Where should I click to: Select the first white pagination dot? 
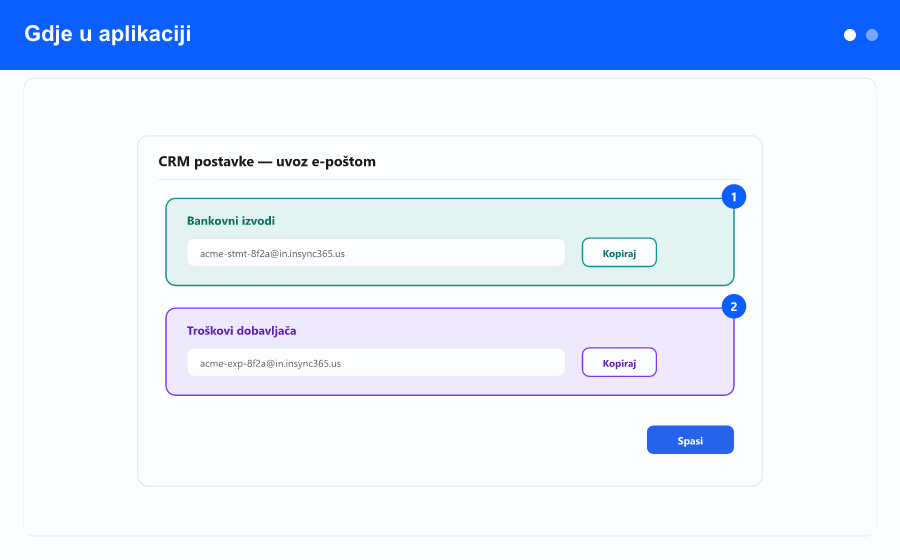849,35
